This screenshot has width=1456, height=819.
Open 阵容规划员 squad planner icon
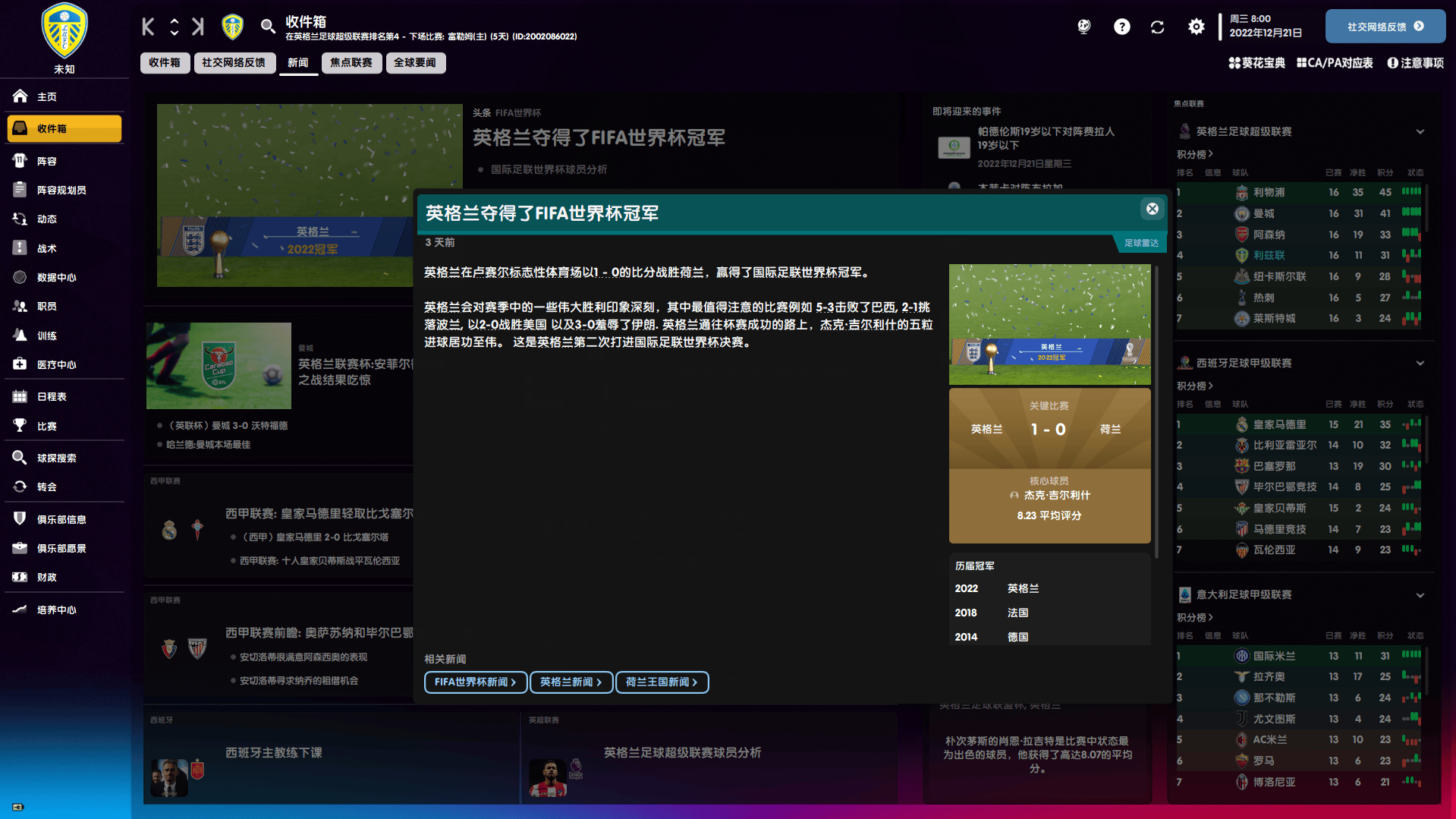point(20,190)
